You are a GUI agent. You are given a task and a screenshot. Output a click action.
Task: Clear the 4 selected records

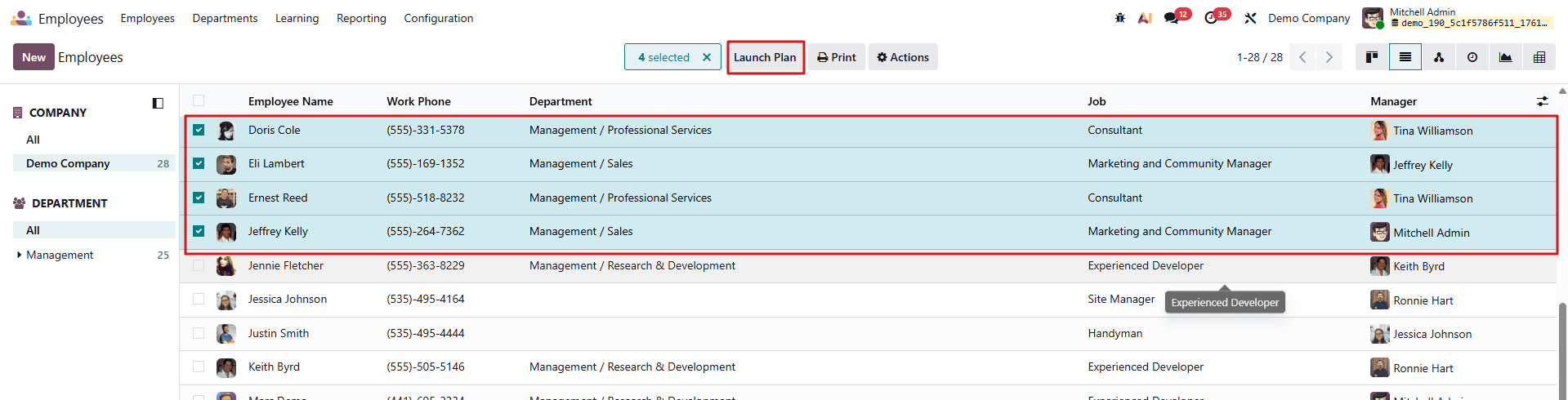pos(707,57)
